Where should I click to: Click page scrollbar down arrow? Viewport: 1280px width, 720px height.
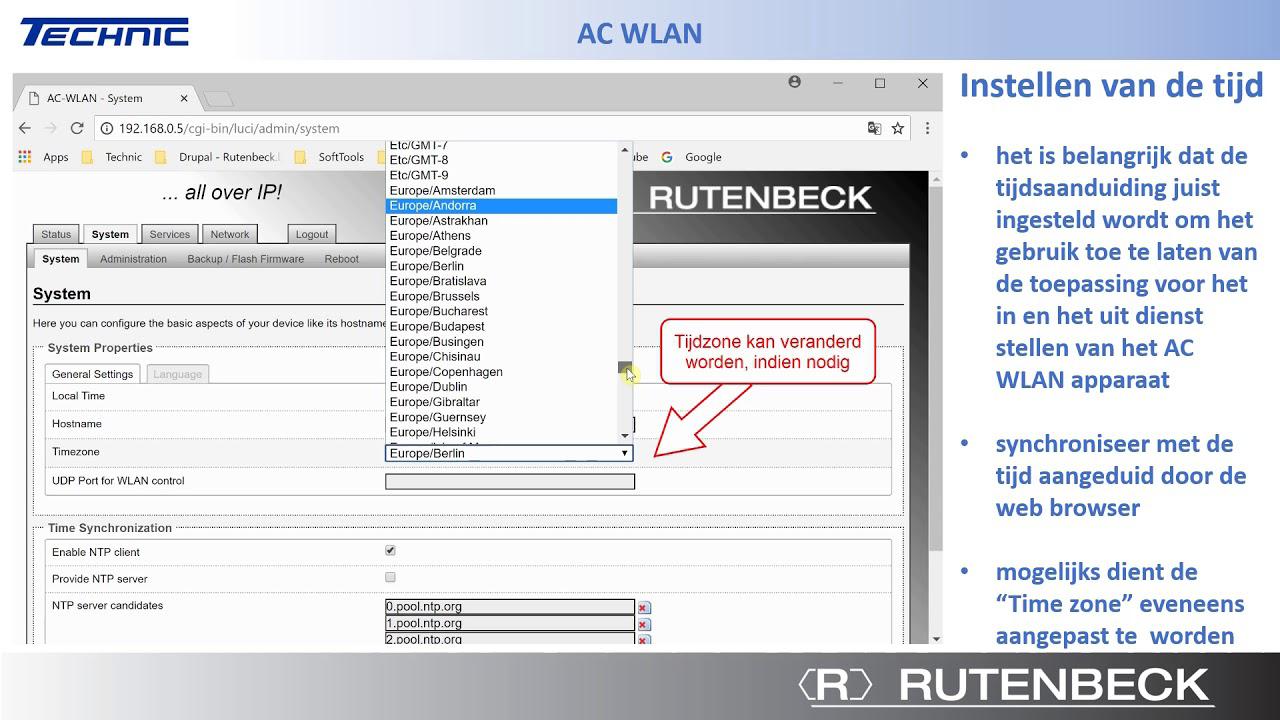936,638
